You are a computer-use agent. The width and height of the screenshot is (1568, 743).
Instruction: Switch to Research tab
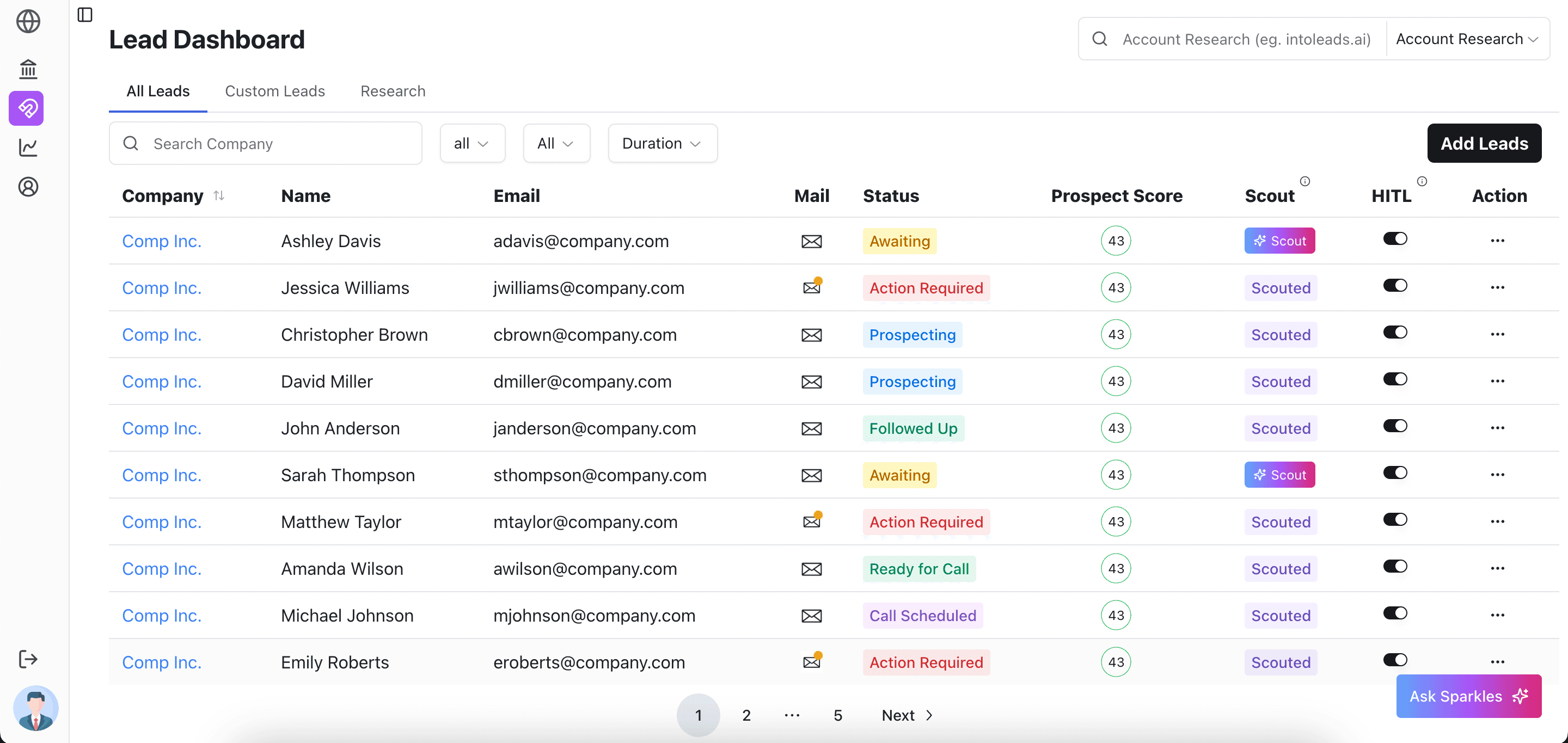(393, 91)
